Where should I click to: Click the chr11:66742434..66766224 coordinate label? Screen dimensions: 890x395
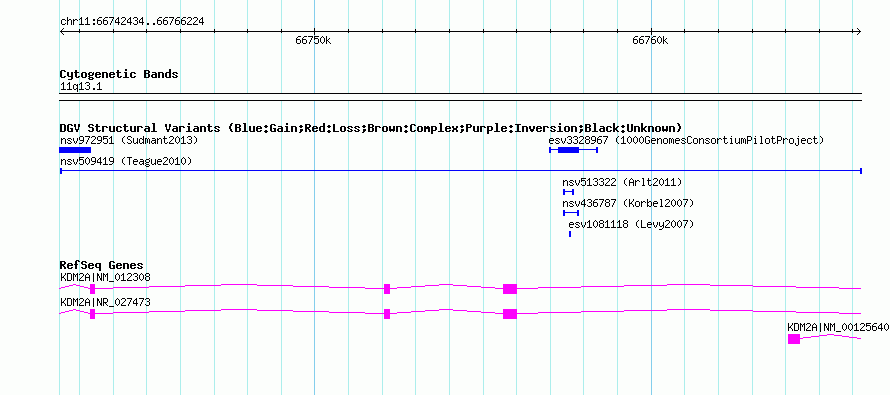[132, 22]
